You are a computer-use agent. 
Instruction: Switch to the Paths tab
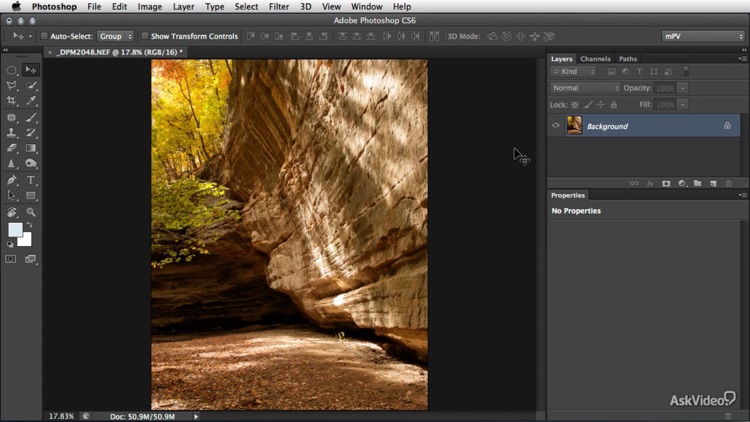point(628,59)
